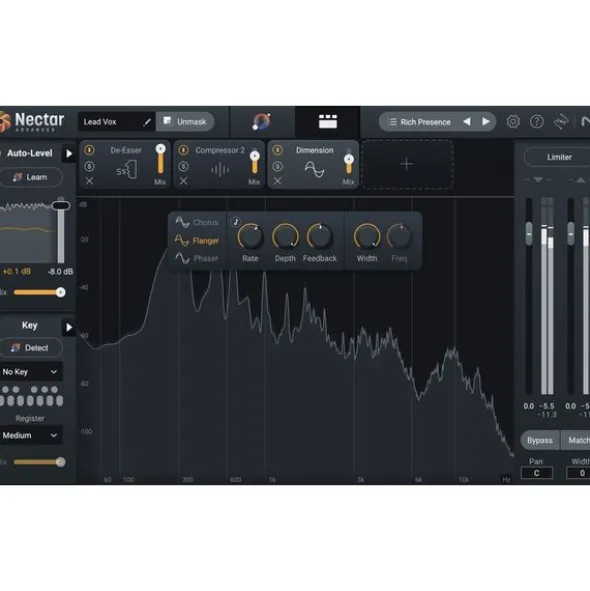Open the help question mark icon
The width and height of the screenshot is (590, 591).
click(536, 122)
